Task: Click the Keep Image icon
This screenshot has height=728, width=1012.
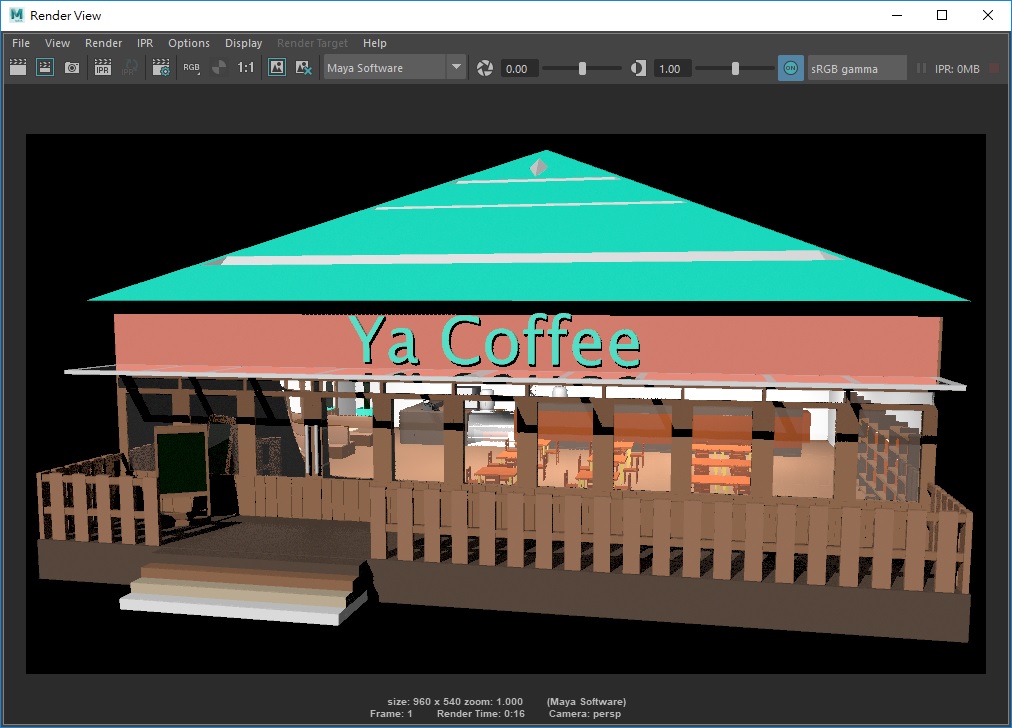Action: click(277, 68)
